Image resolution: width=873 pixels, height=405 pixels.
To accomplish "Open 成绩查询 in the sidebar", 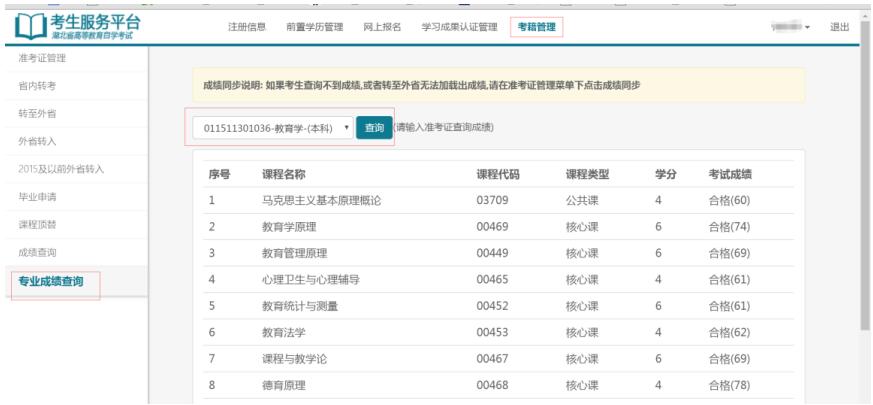I will click(x=36, y=252).
